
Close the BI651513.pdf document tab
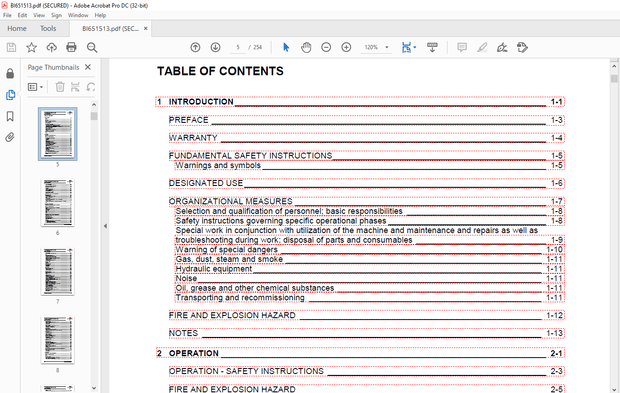pos(146,28)
